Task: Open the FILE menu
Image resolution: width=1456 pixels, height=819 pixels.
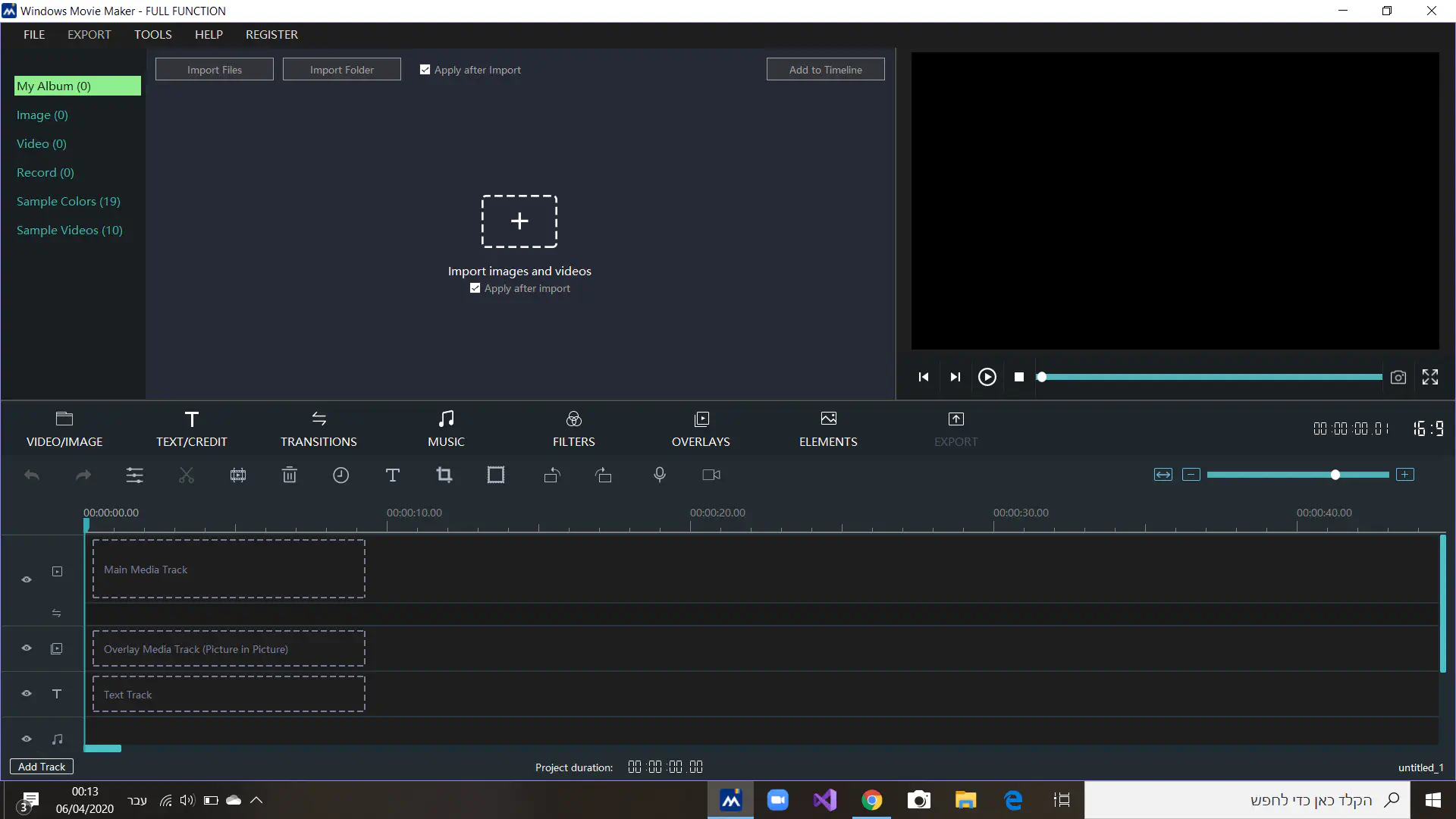Action: tap(34, 35)
